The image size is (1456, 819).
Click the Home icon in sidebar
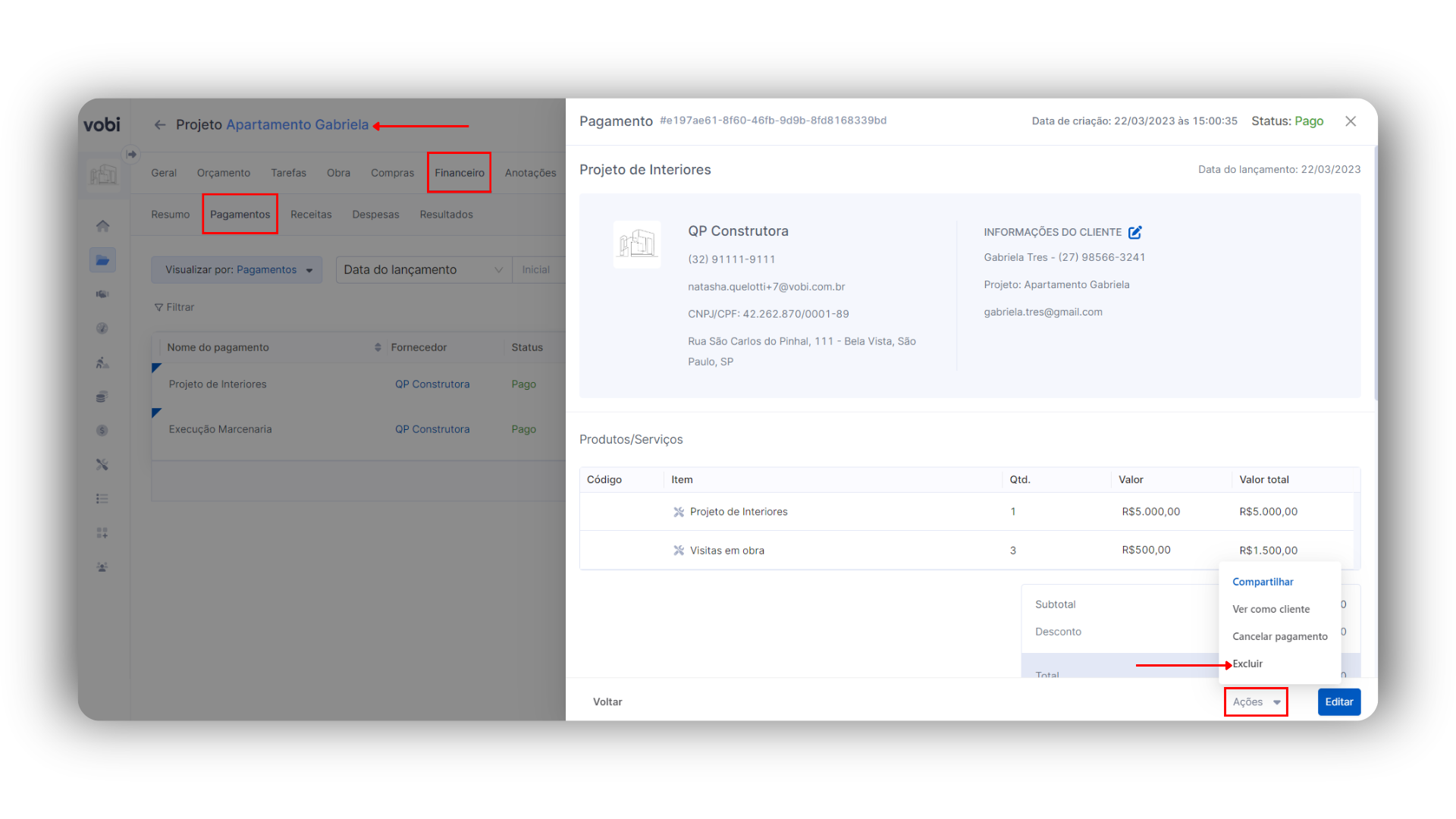click(102, 226)
